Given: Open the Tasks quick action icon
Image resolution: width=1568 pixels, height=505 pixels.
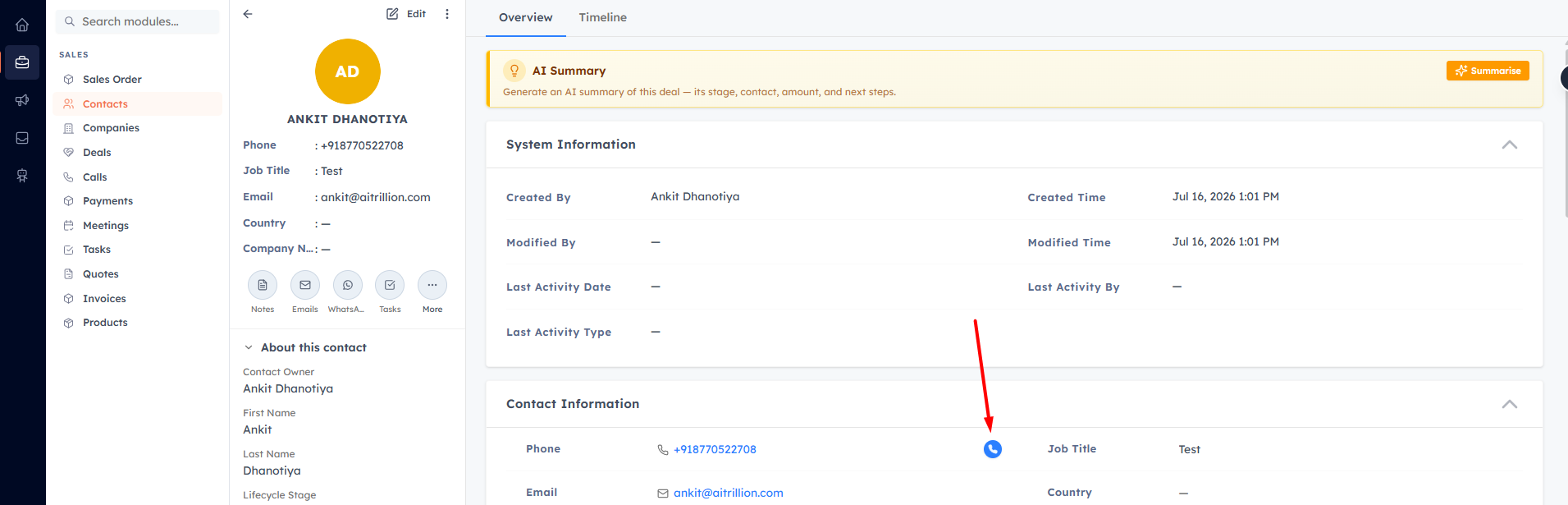Looking at the screenshot, I should tap(390, 285).
